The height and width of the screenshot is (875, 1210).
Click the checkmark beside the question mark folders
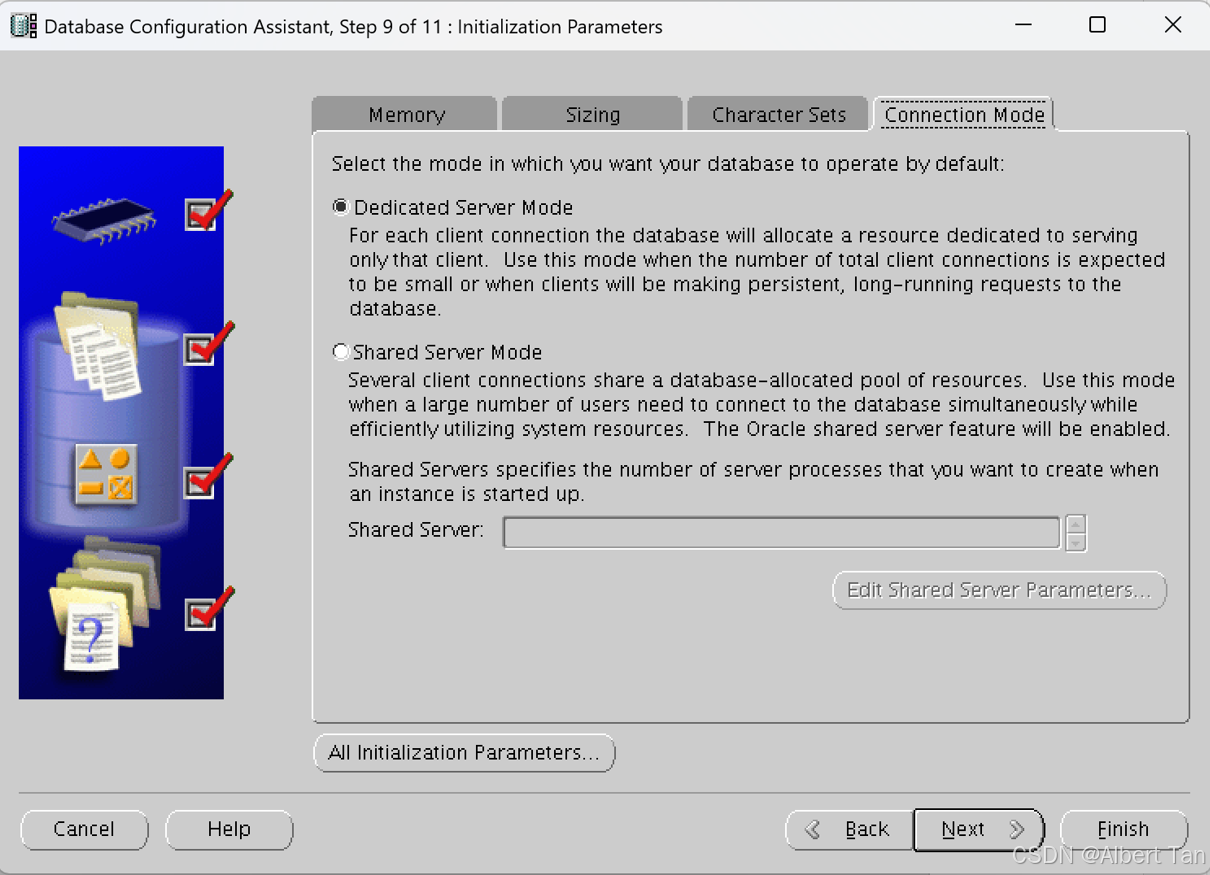(x=209, y=608)
